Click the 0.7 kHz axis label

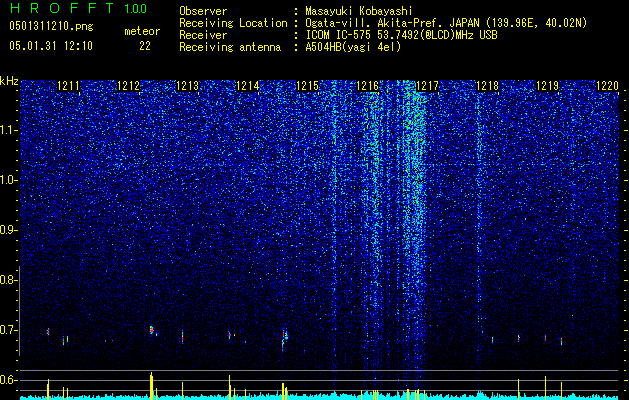8,330
